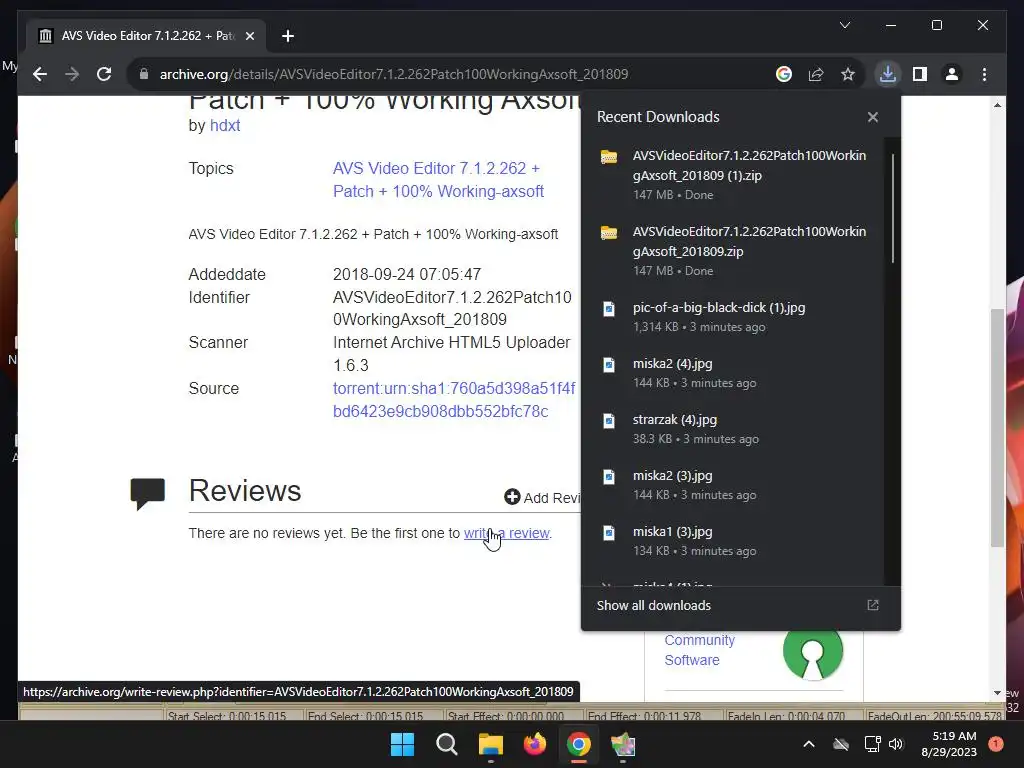The image size is (1024, 768).
Task: Click Add Review button
Action: (542, 498)
